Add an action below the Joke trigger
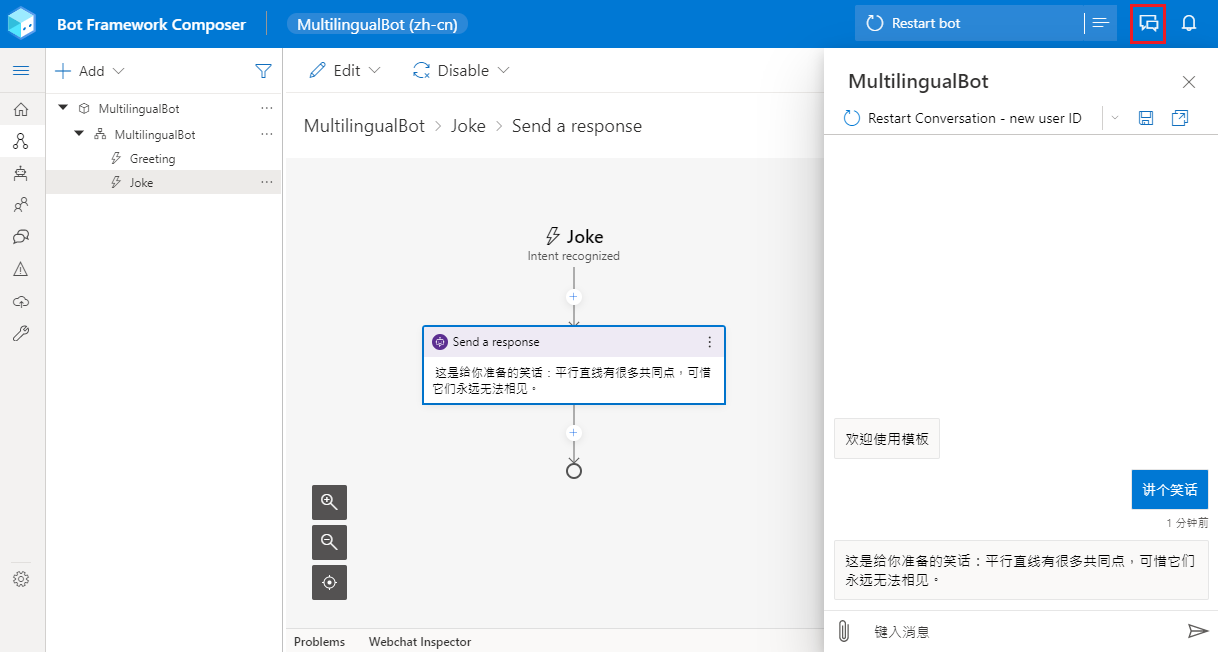 pyautogui.click(x=574, y=297)
